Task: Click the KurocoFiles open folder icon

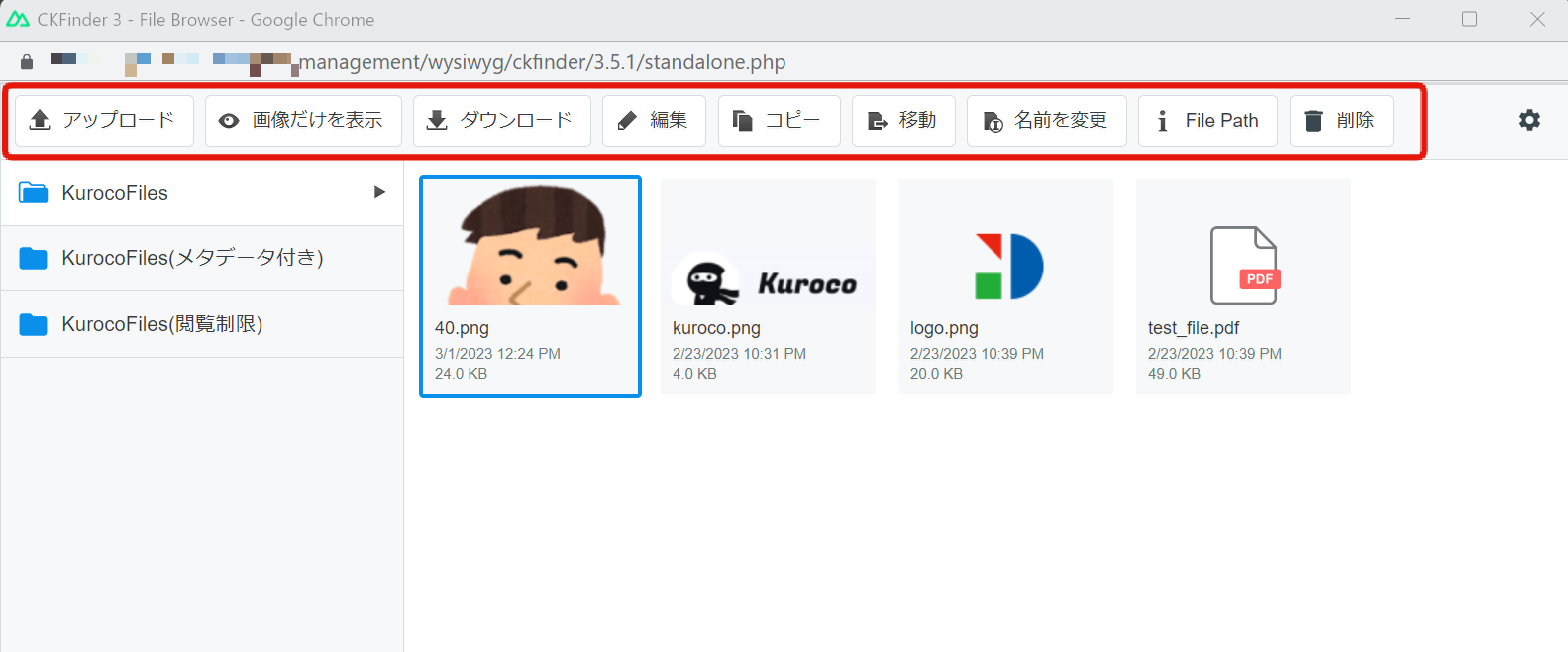Action: (34, 192)
